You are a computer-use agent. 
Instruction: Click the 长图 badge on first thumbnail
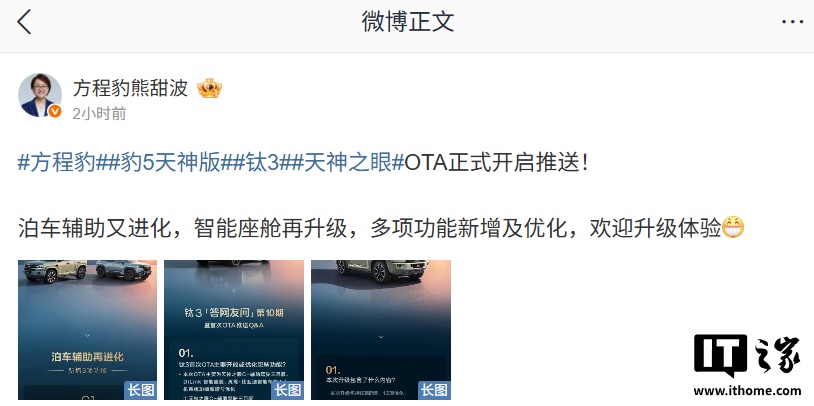click(140, 390)
